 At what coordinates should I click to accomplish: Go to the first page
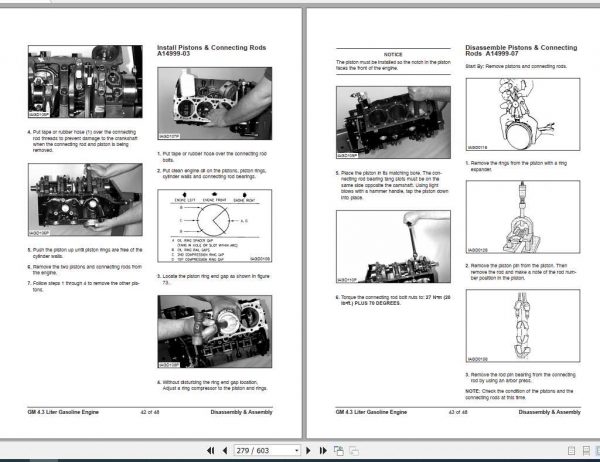pos(210,451)
